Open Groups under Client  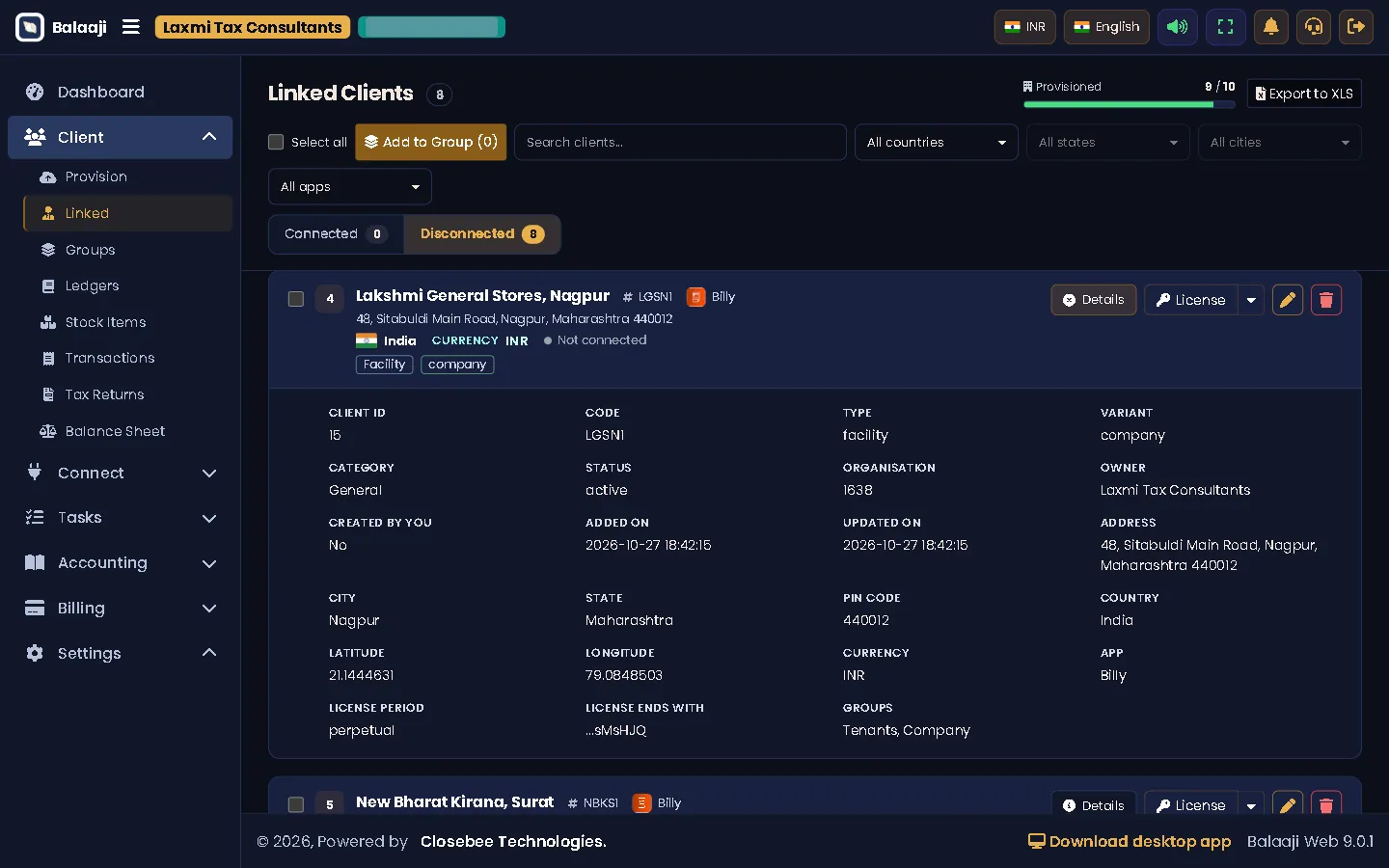tap(128, 250)
